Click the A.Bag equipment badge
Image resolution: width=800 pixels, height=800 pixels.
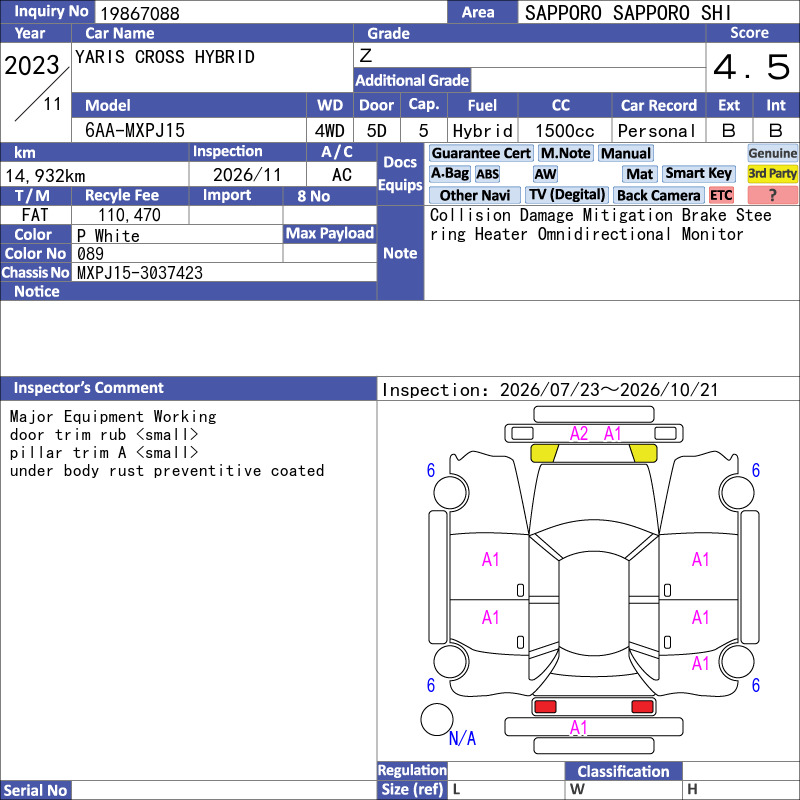[449, 173]
